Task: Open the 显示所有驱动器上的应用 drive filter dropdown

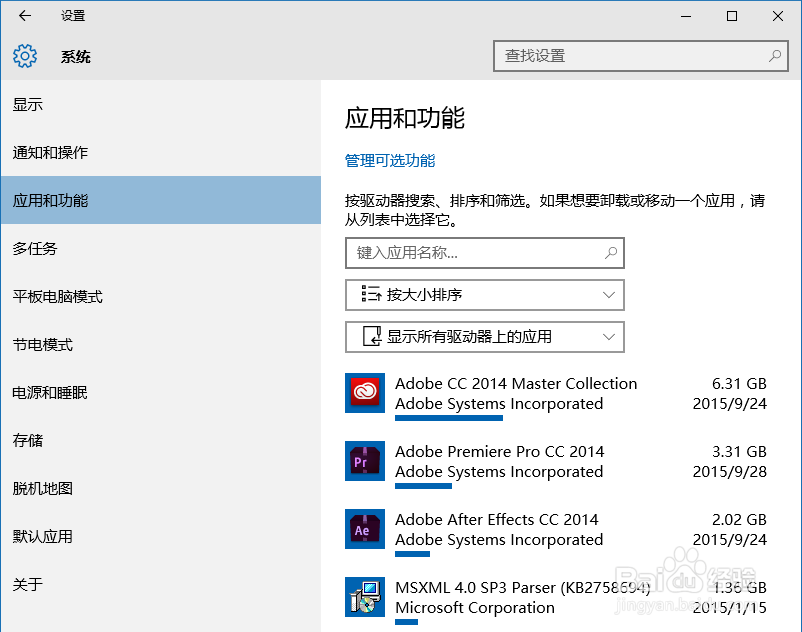Action: pyautogui.click(x=485, y=336)
